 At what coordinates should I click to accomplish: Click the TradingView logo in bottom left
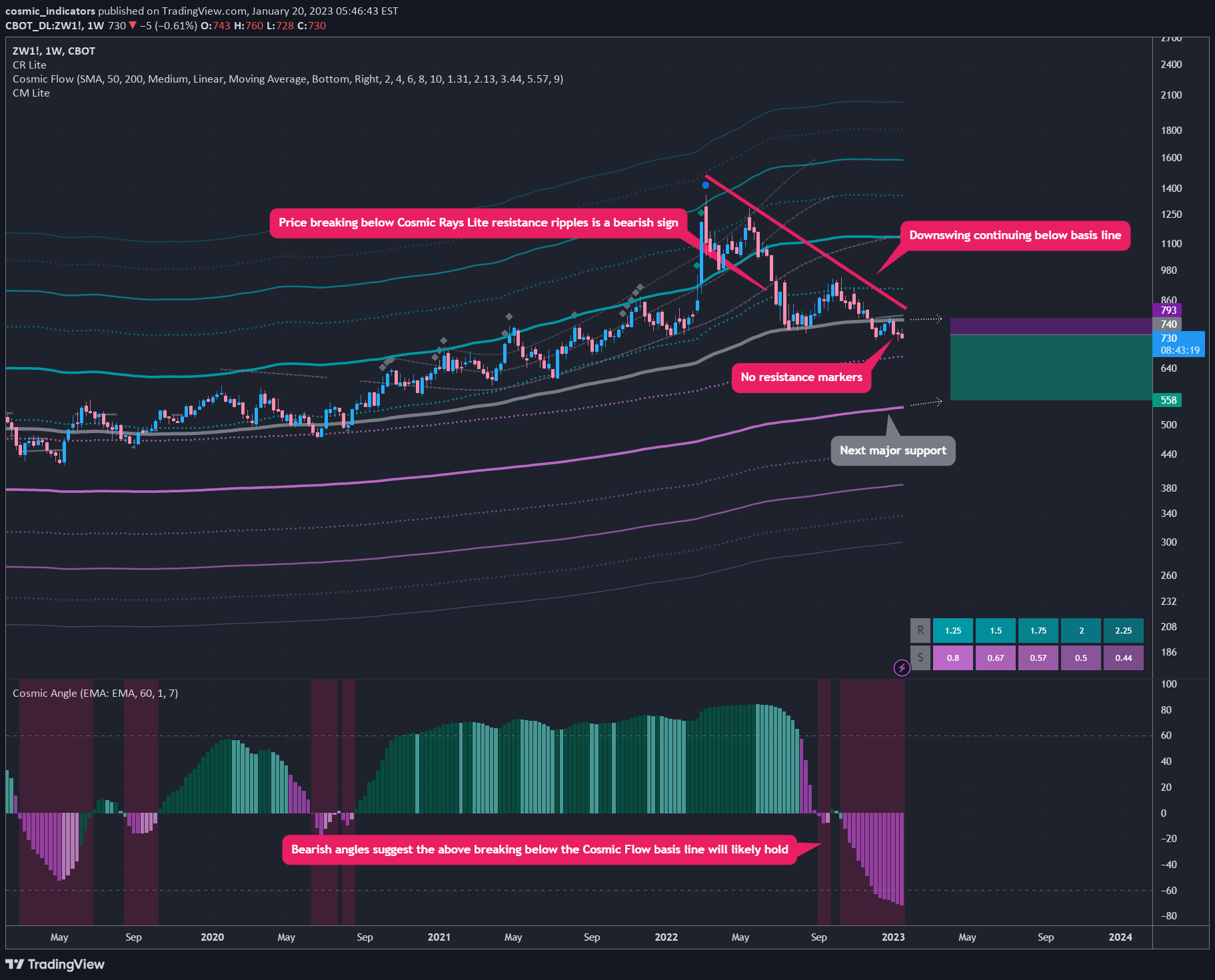[x=53, y=964]
